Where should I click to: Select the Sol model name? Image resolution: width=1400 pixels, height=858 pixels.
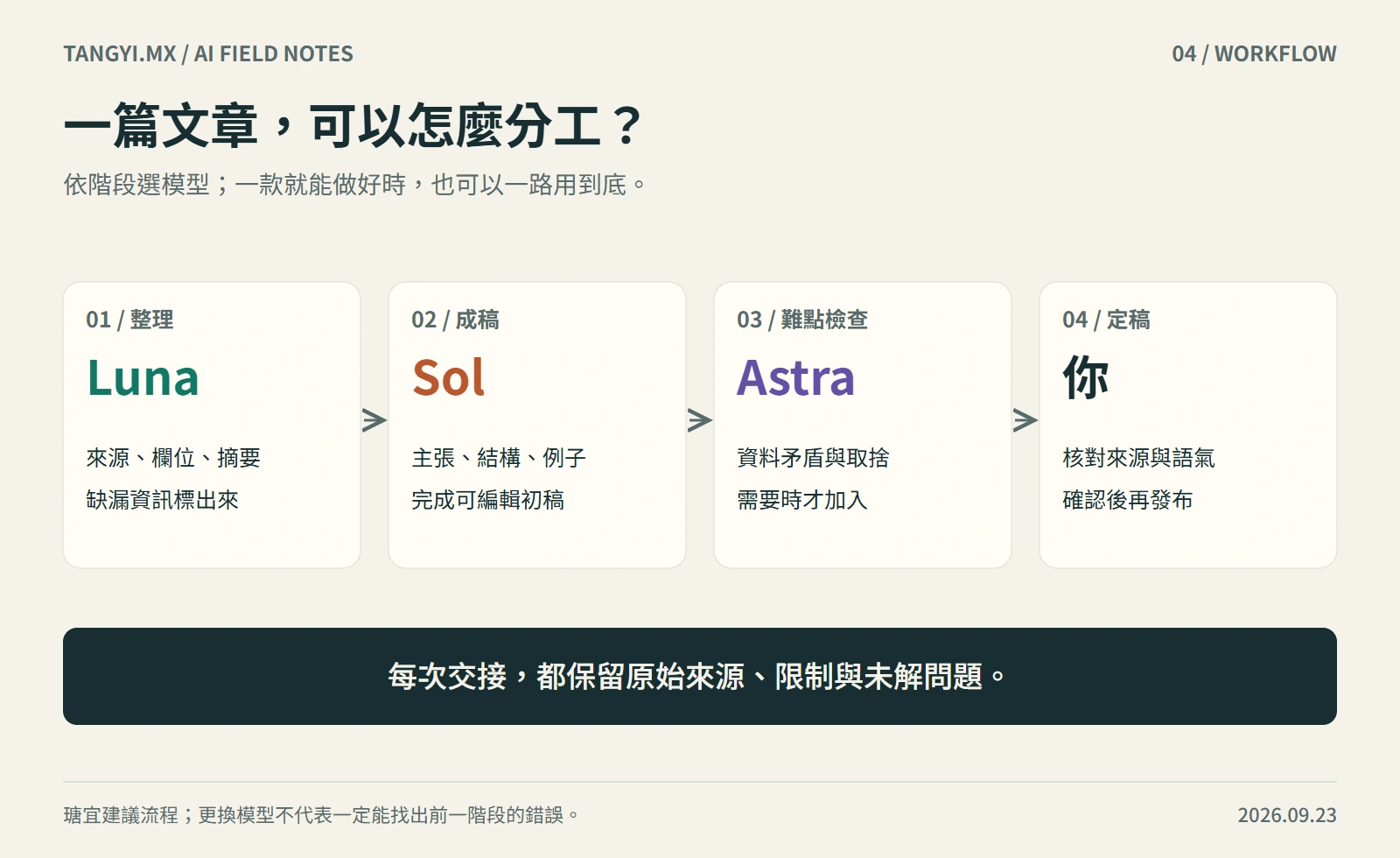[x=448, y=378]
